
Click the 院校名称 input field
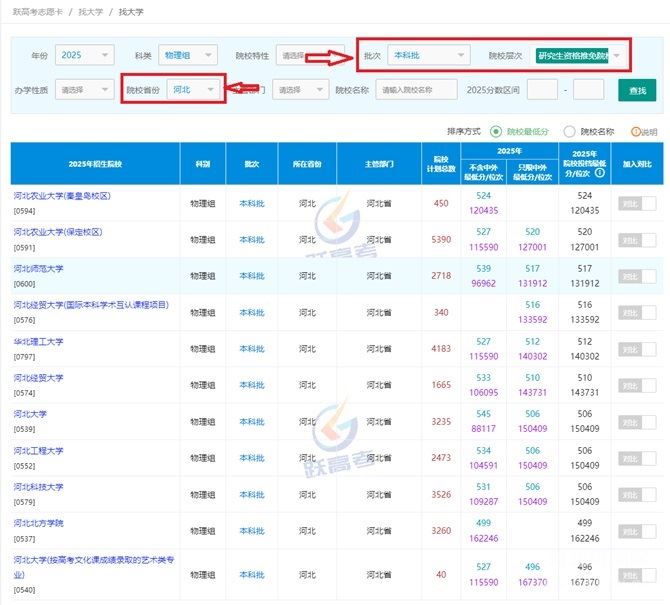coord(417,90)
